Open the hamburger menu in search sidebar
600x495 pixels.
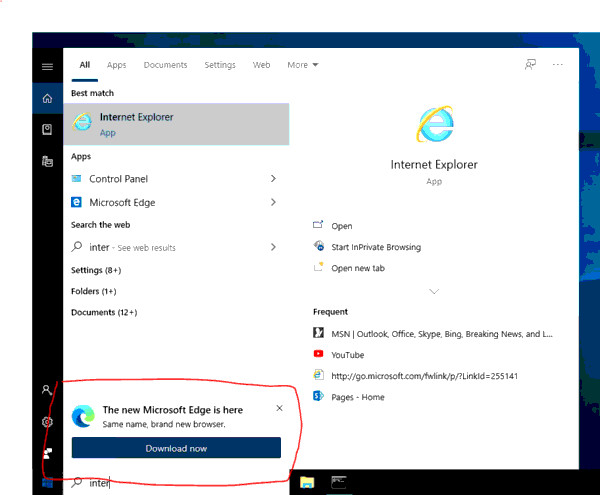pyautogui.click(x=47, y=67)
